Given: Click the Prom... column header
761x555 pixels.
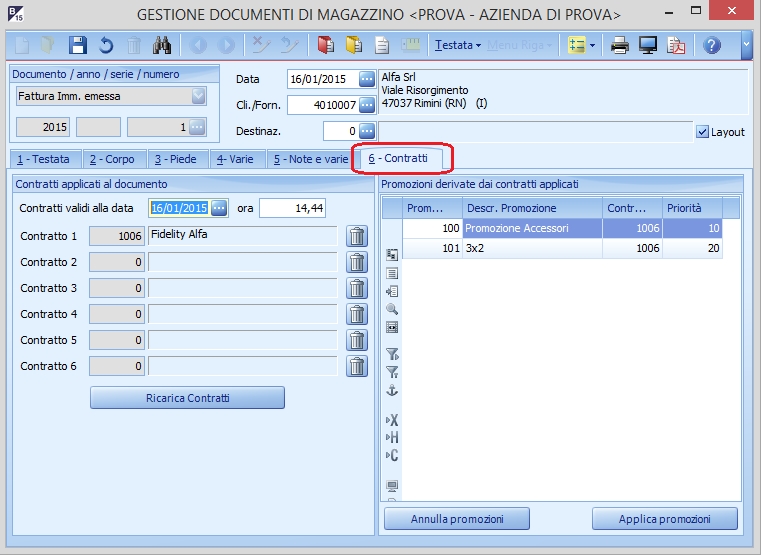Looking at the screenshot, I should pos(432,208).
